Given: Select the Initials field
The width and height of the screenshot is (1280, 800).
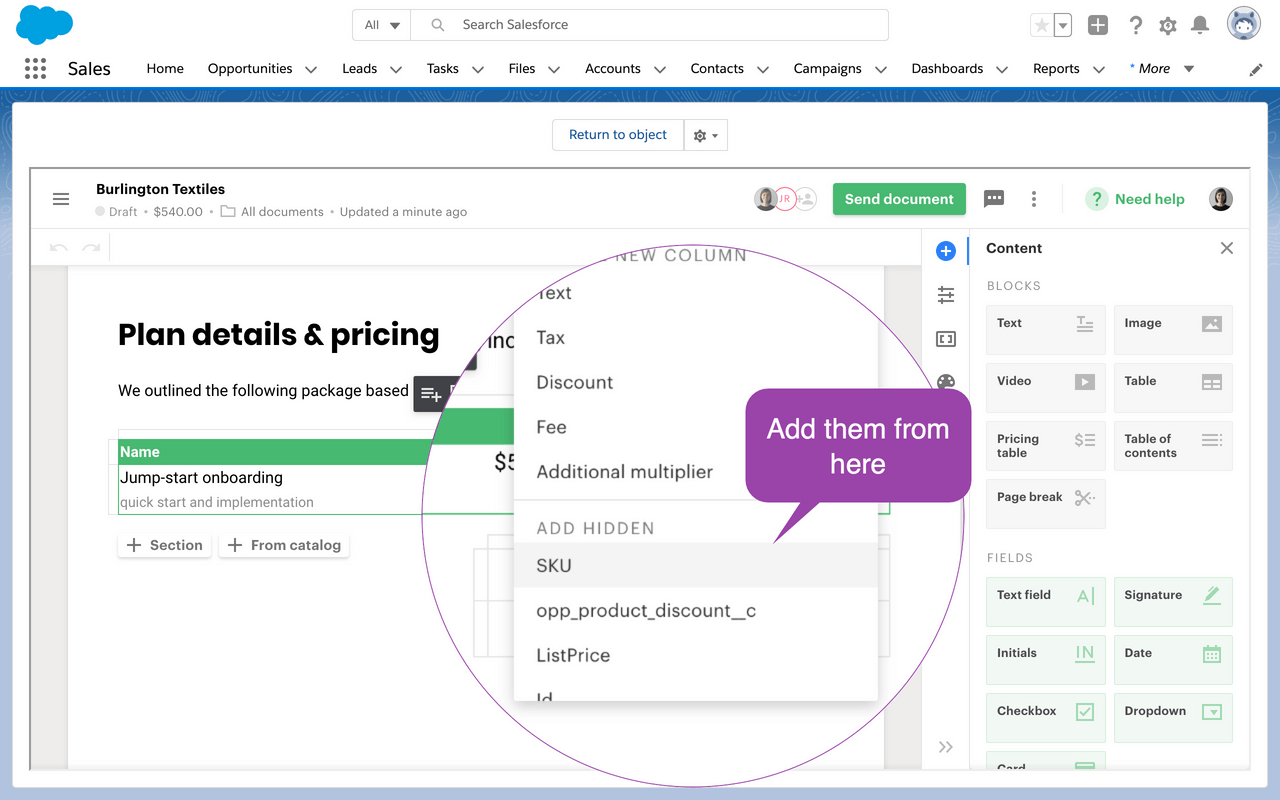Looking at the screenshot, I should click(1045, 660).
